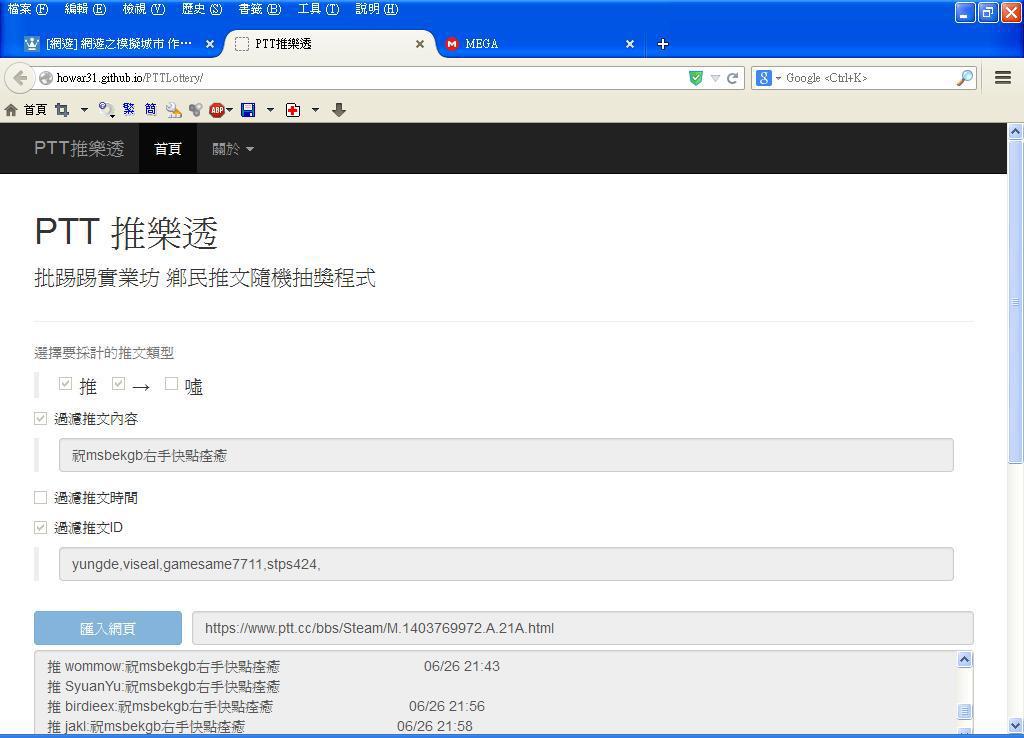Click the globe site identity icon
The image size is (1024, 738).
(x=46, y=78)
